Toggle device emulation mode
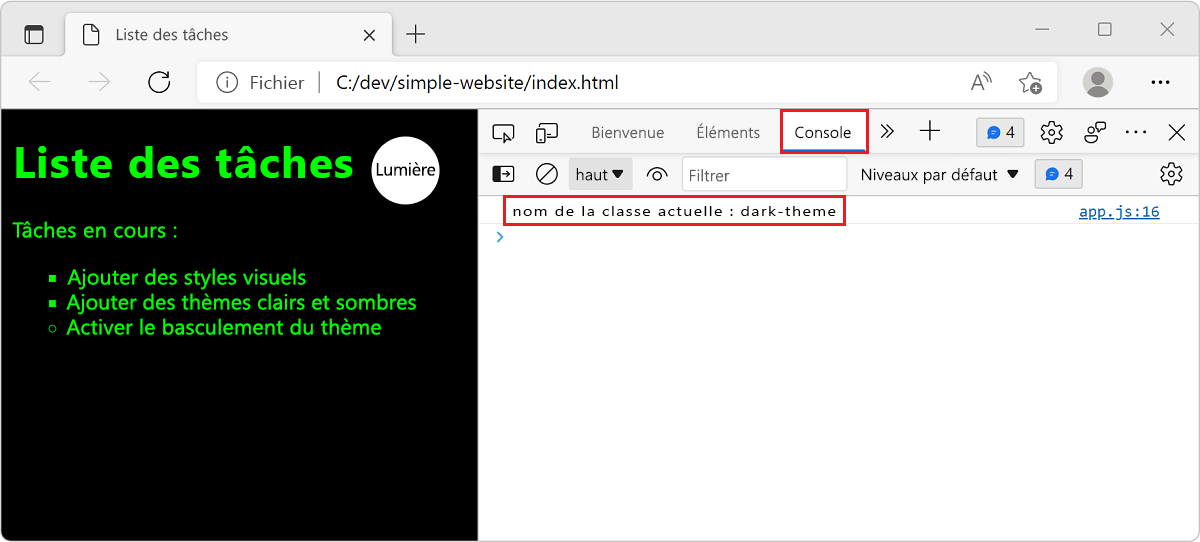This screenshot has width=1200, height=542. point(547,132)
